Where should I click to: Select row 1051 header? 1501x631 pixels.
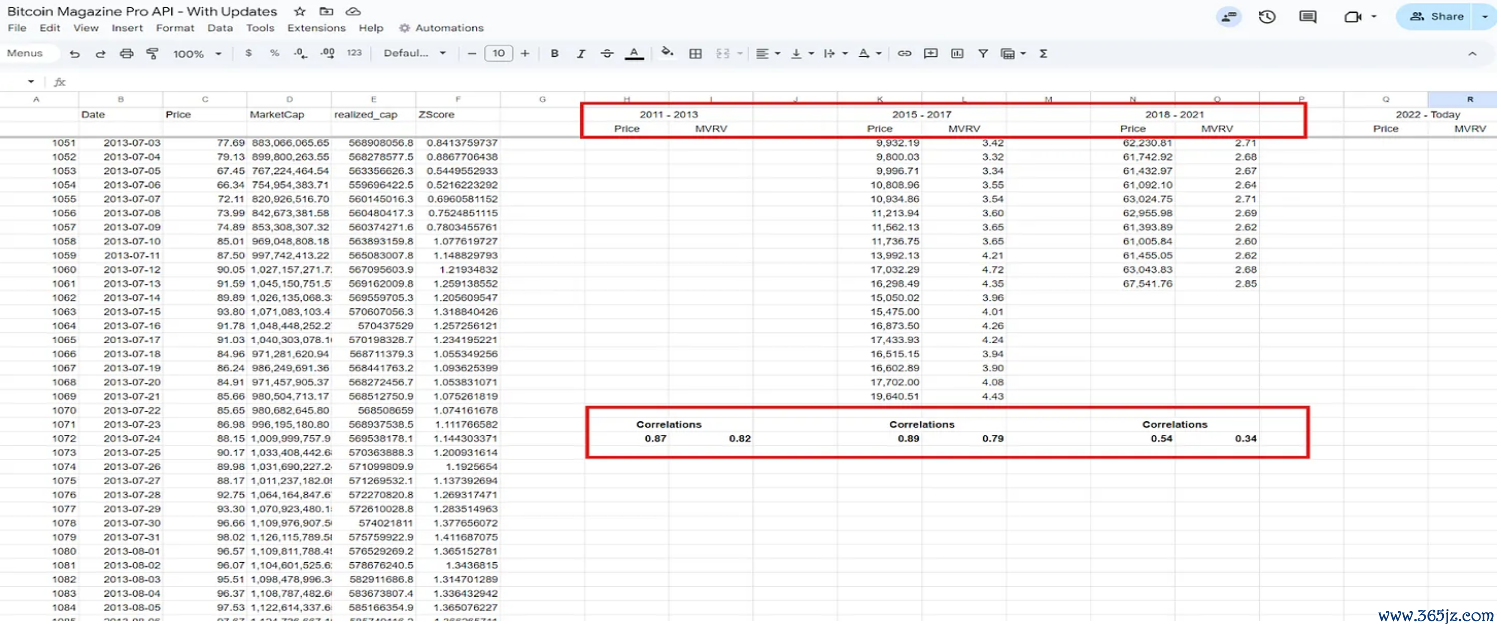(x=64, y=143)
